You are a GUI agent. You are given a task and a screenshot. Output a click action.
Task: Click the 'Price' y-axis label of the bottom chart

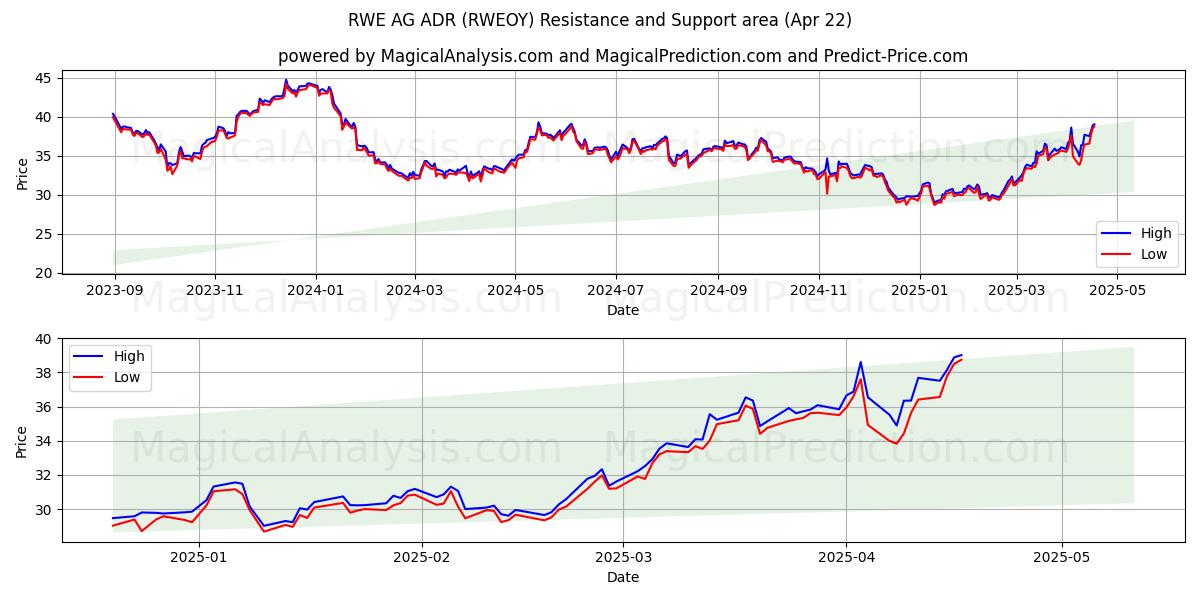[x=22, y=441]
